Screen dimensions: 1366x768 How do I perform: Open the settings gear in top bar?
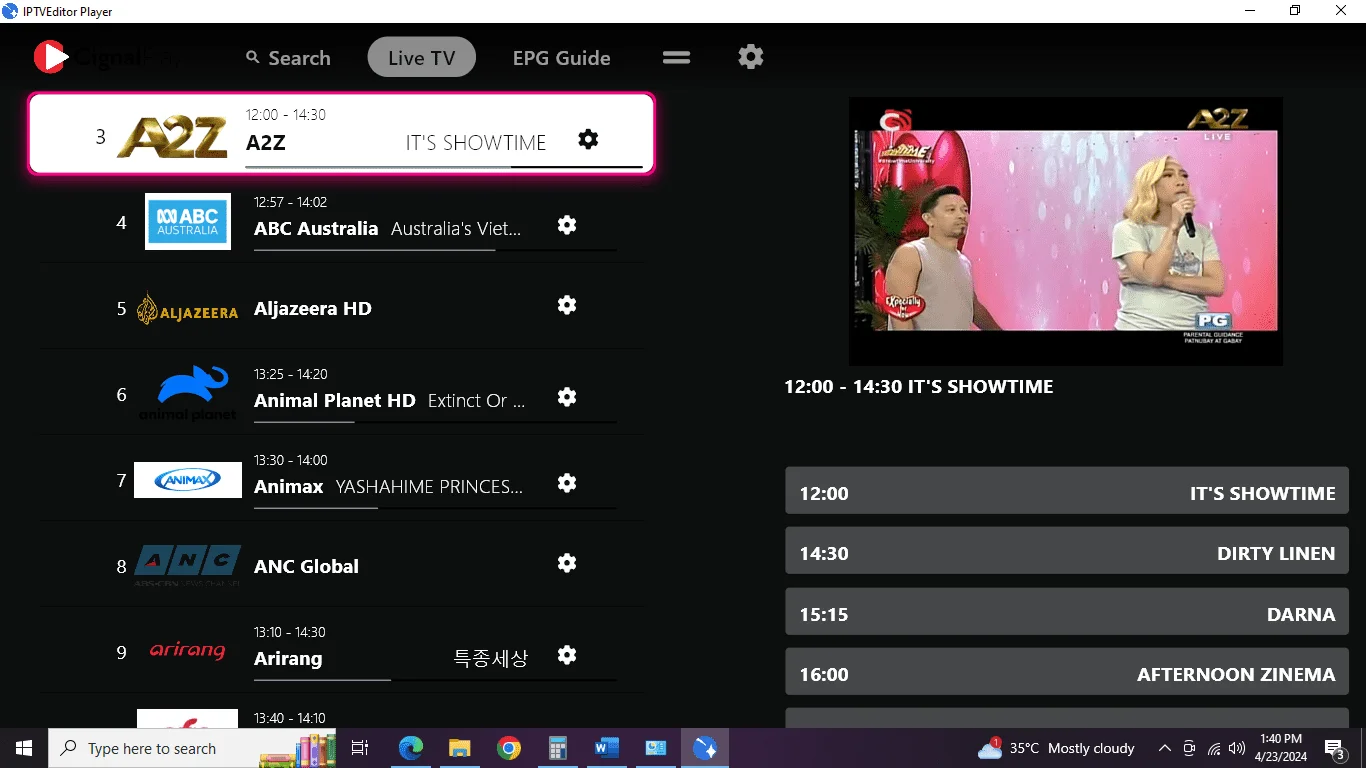(x=751, y=57)
